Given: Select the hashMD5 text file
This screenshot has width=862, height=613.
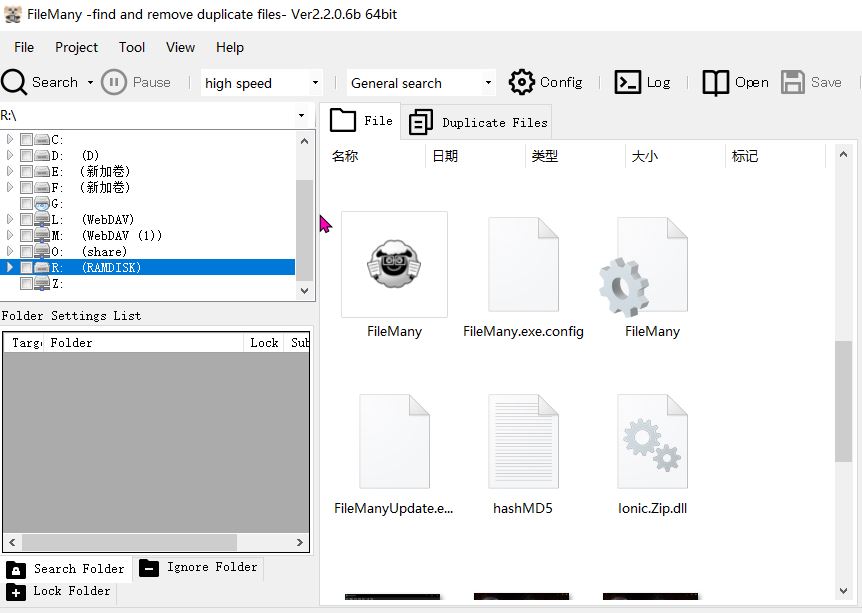Looking at the screenshot, I should click(523, 441).
